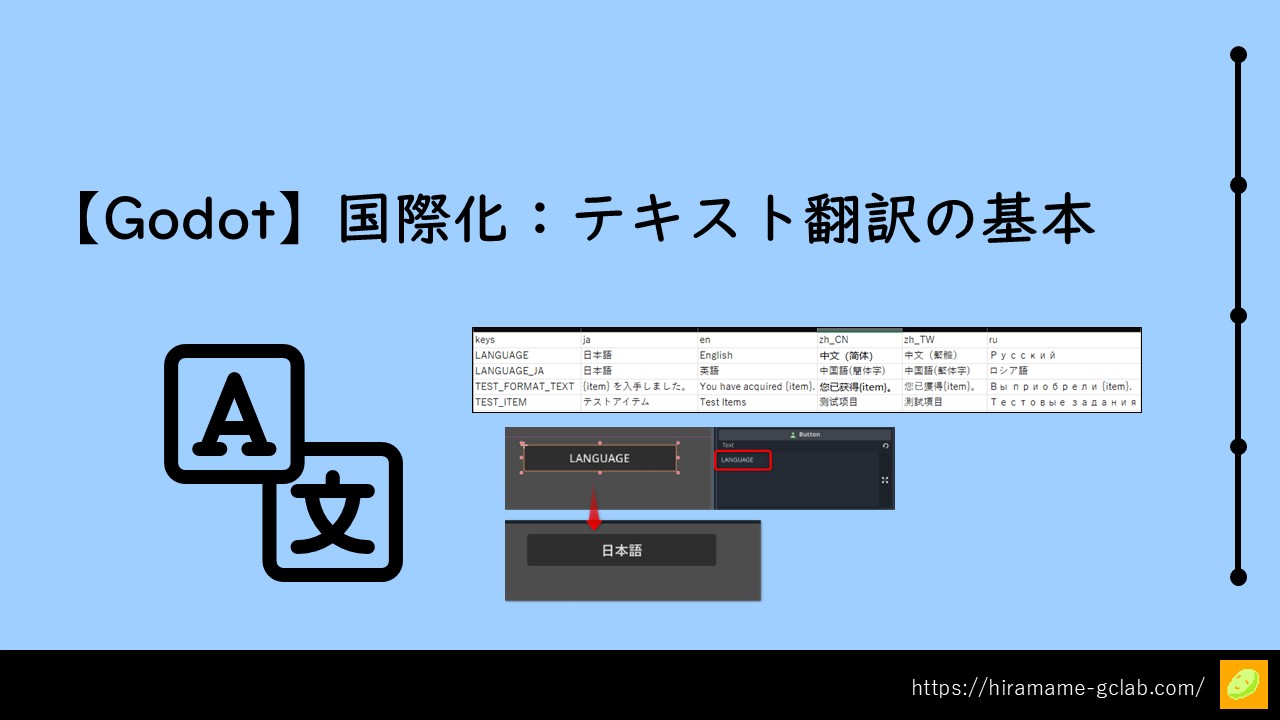Click the 'zh_CN' column header cell

point(859,340)
